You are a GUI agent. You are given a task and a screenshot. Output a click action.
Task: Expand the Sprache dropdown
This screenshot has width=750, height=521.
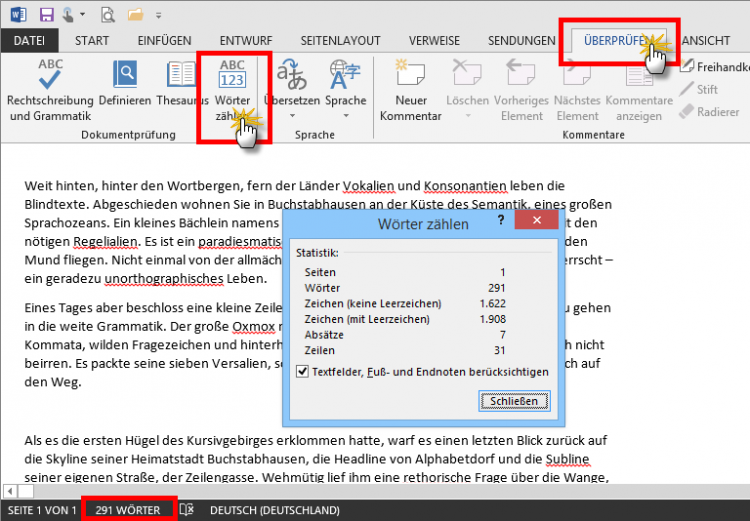[345, 116]
